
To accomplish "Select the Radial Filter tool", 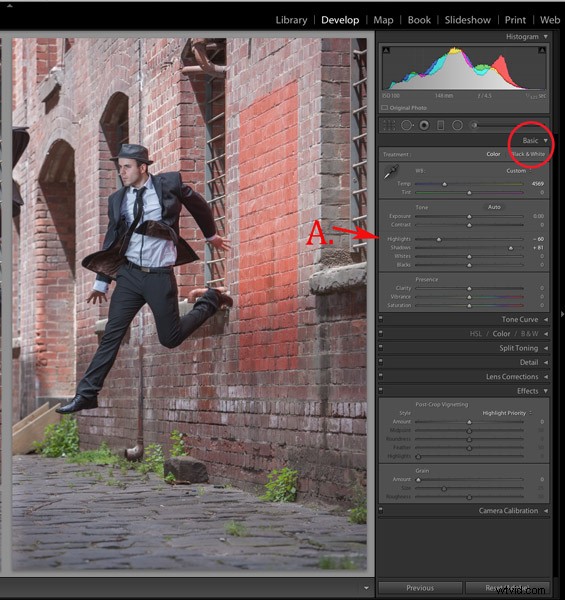I will (x=457, y=125).
